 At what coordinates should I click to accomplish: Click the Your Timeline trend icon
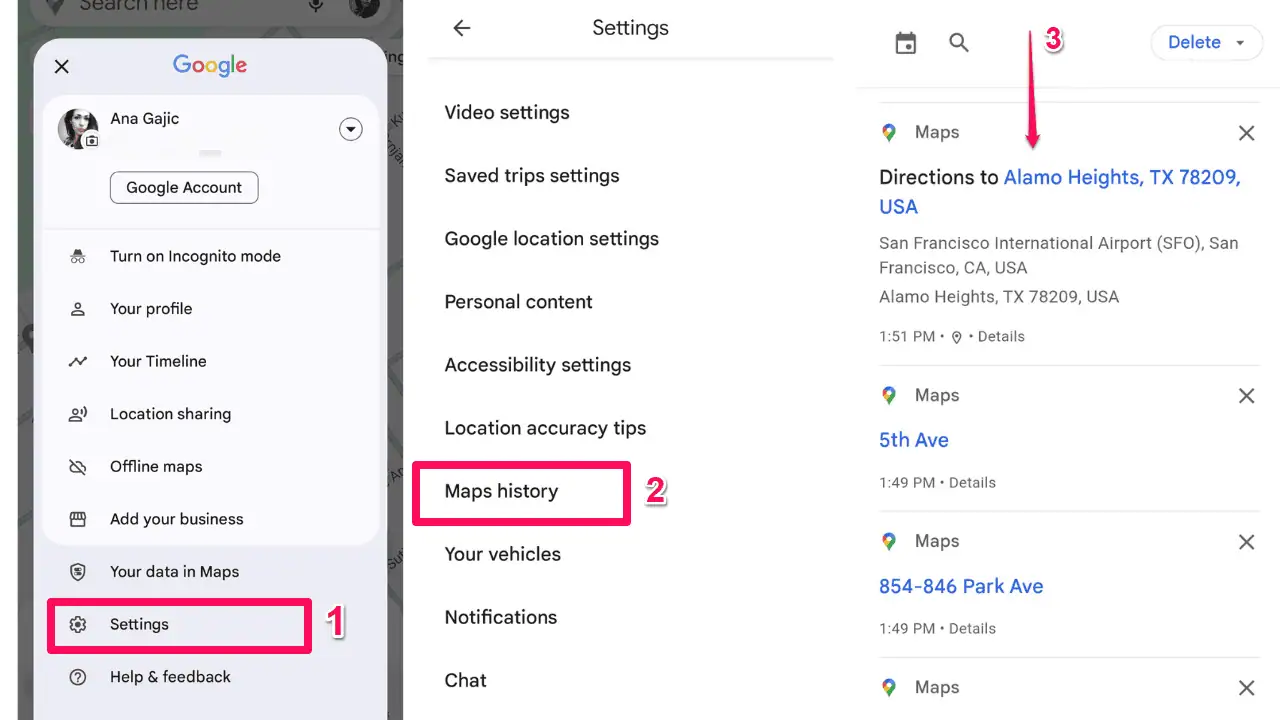coord(78,362)
